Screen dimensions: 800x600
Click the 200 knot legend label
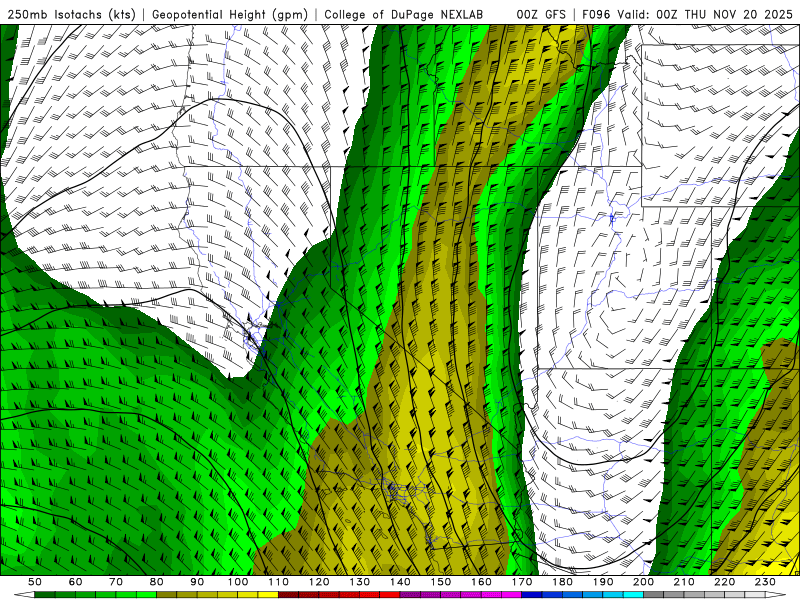point(643,582)
